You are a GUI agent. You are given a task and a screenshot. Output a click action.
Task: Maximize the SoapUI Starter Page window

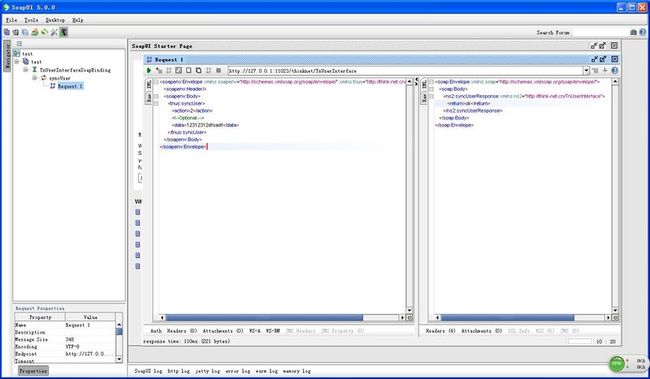tap(603, 46)
